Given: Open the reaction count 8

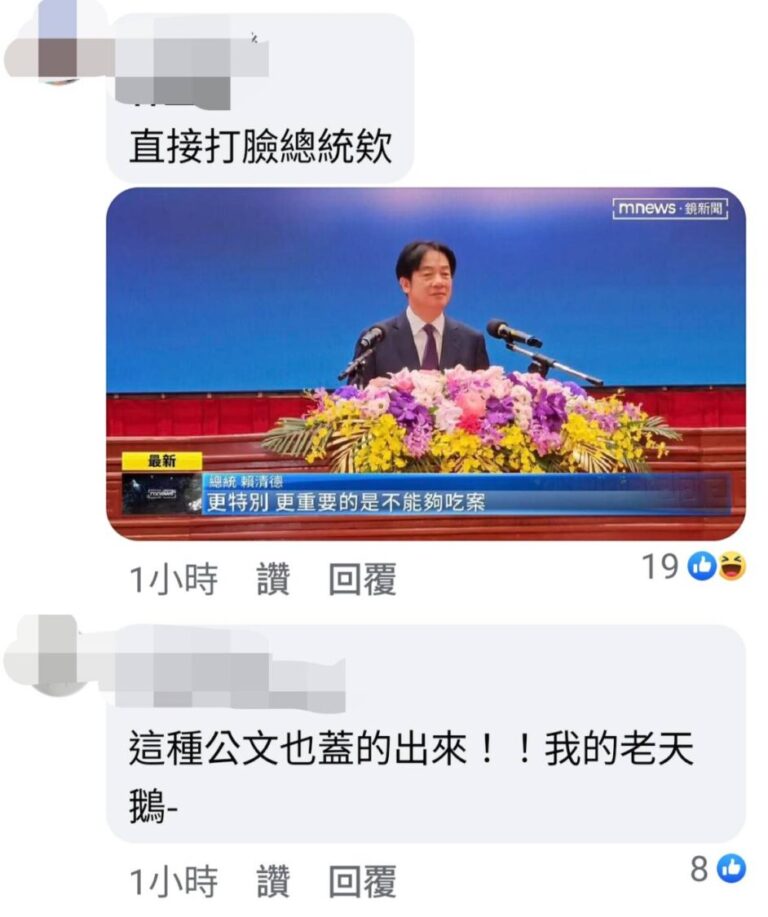Looking at the screenshot, I should click(x=700, y=869).
